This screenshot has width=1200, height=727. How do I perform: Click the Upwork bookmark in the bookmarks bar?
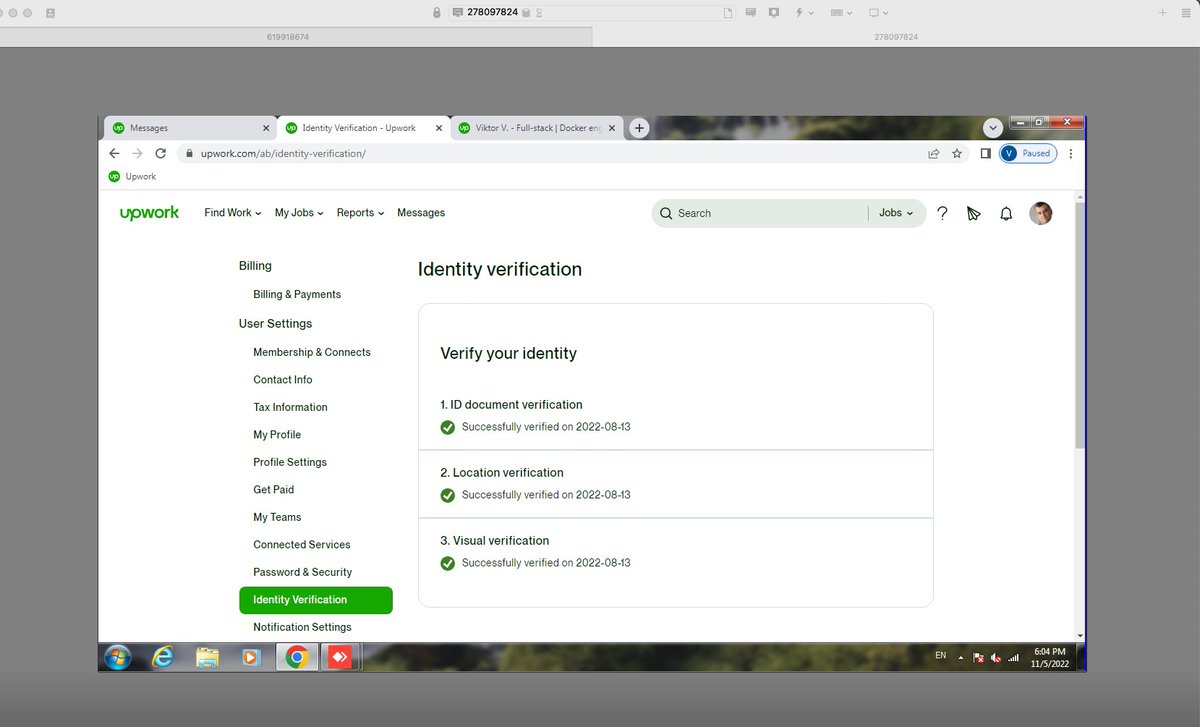tap(132, 177)
